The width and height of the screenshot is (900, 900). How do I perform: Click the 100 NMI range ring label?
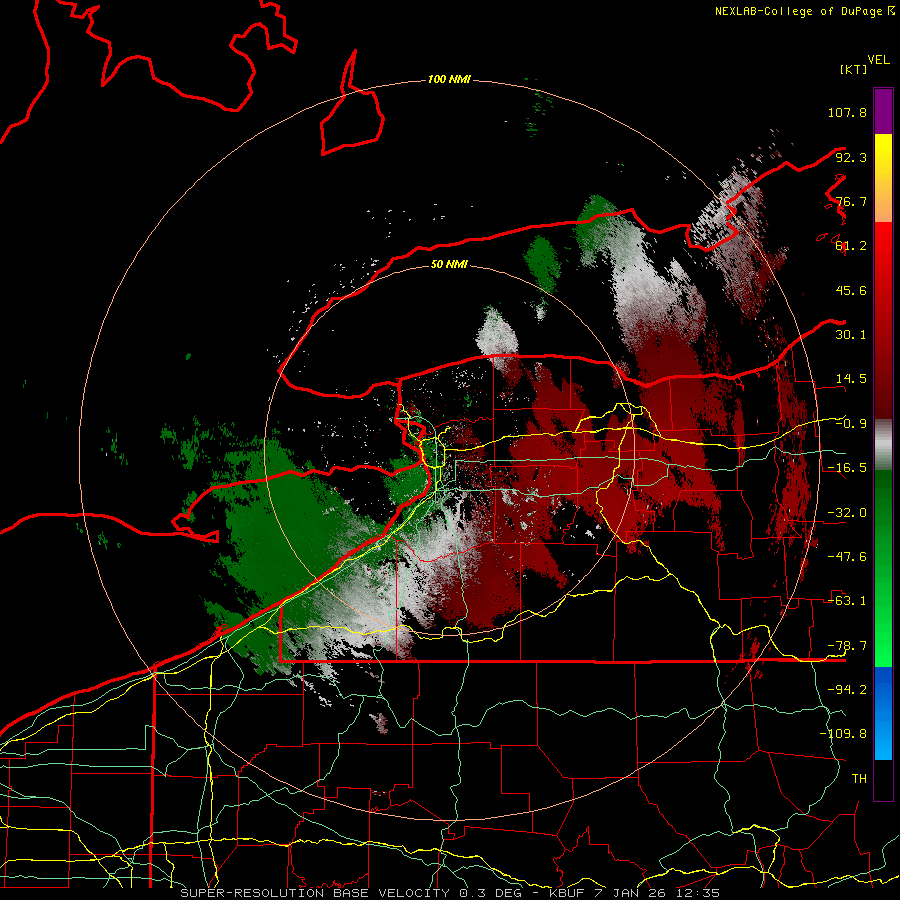click(x=449, y=79)
